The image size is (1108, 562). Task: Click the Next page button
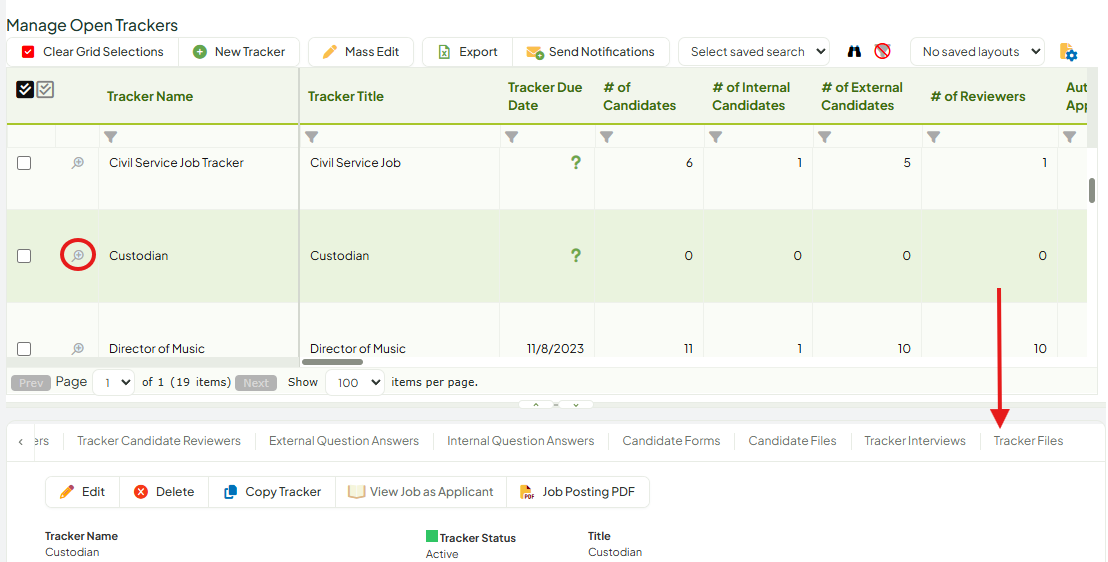pos(256,382)
